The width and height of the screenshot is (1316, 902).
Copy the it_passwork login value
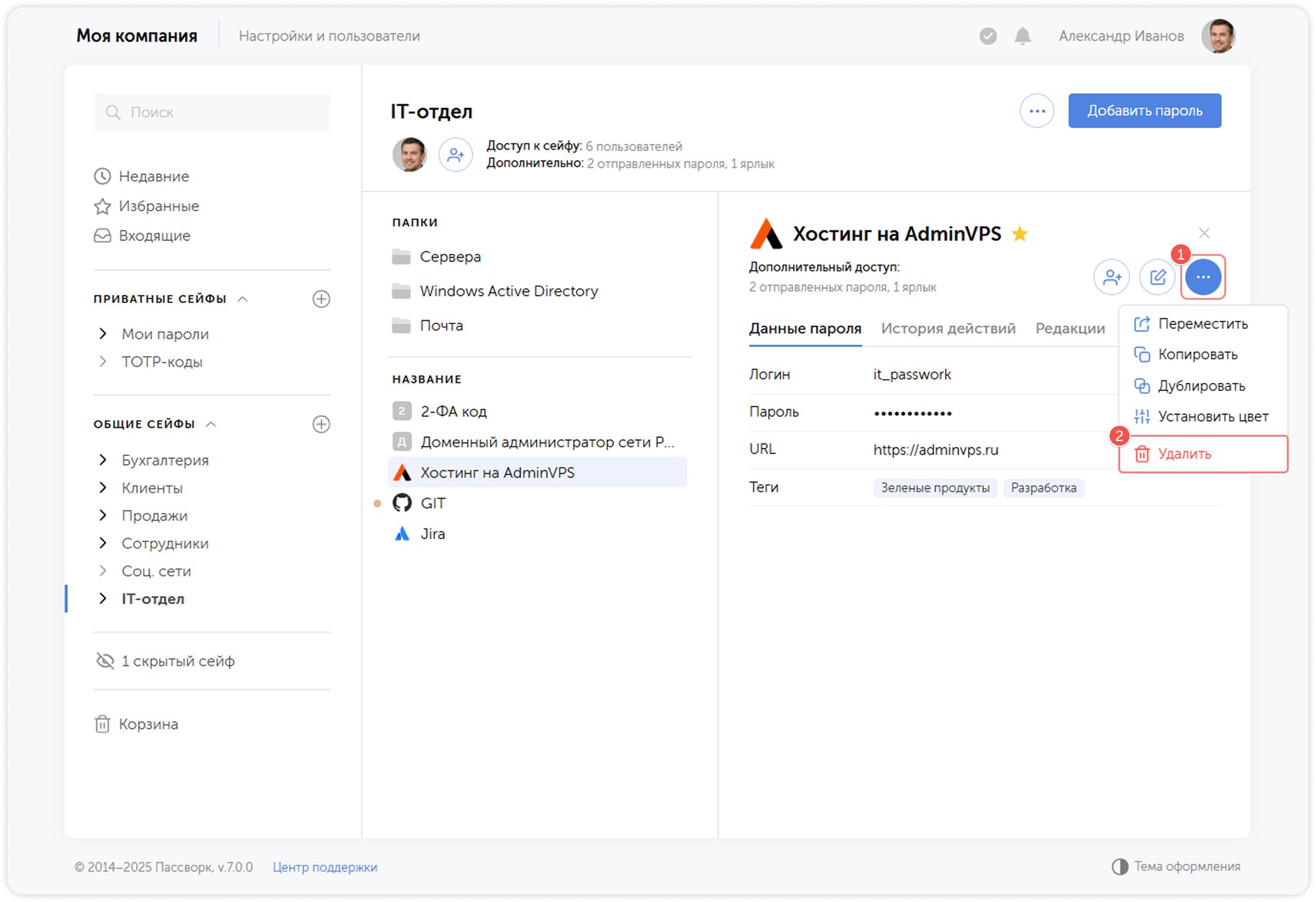click(912, 375)
